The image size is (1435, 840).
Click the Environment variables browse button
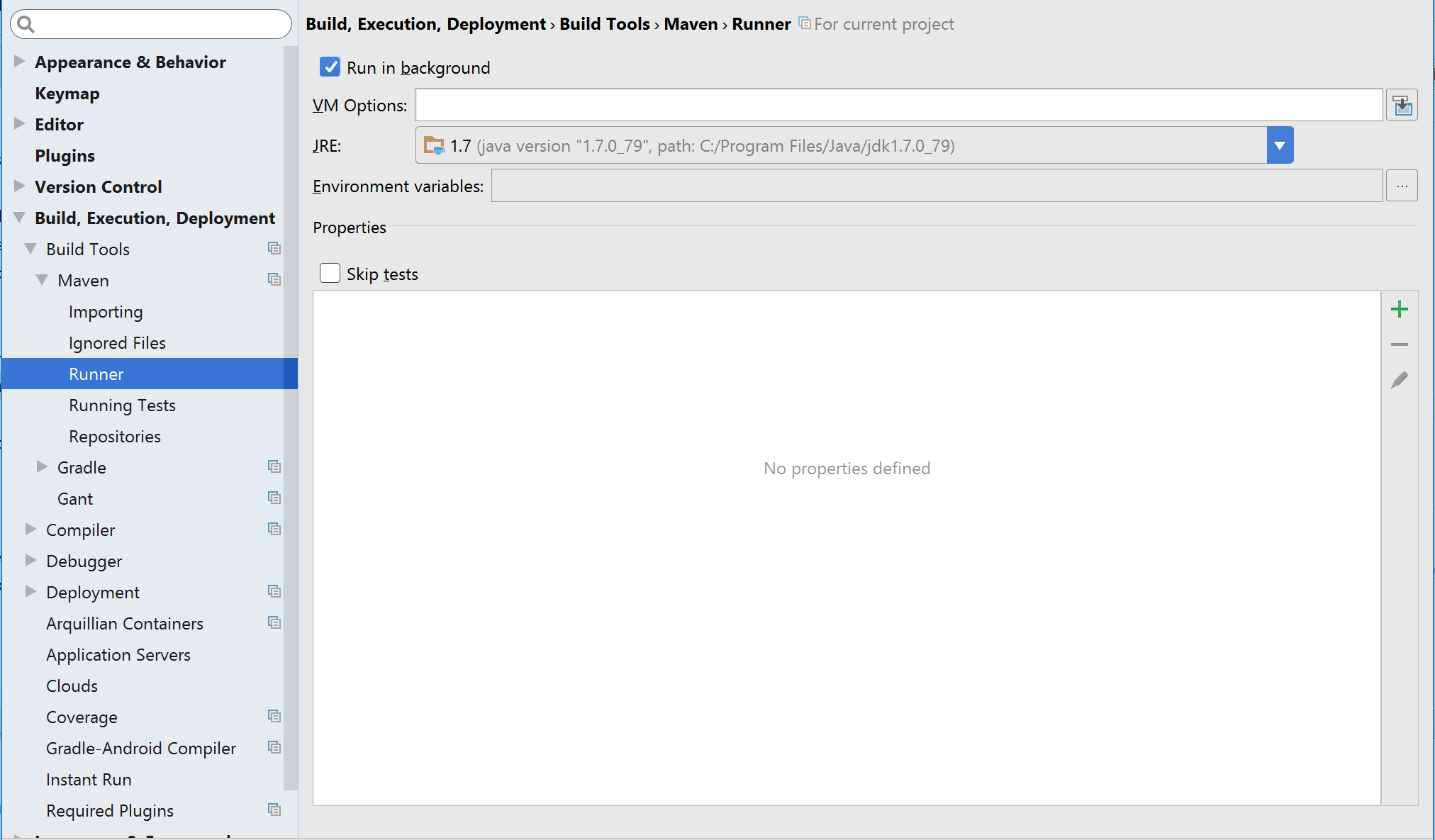1402,186
